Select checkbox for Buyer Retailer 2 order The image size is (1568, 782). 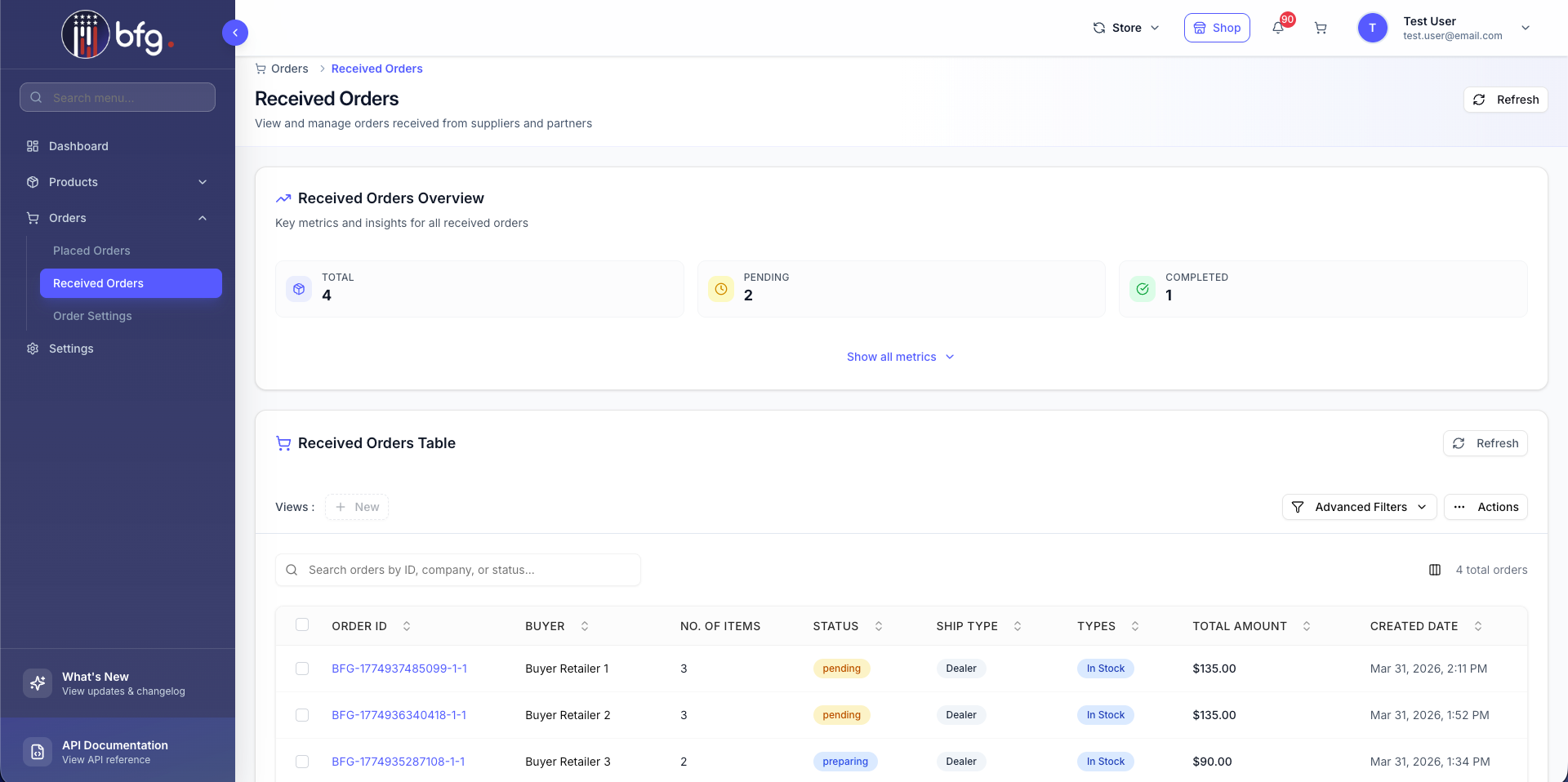(x=302, y=715)
